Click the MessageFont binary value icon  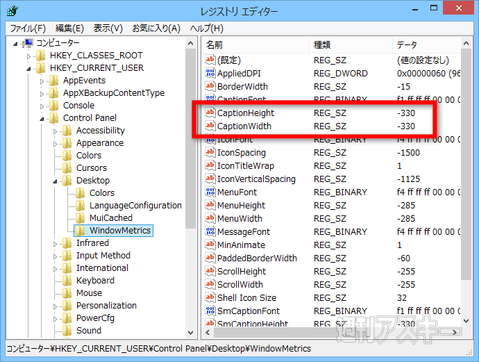coord(210,232)
